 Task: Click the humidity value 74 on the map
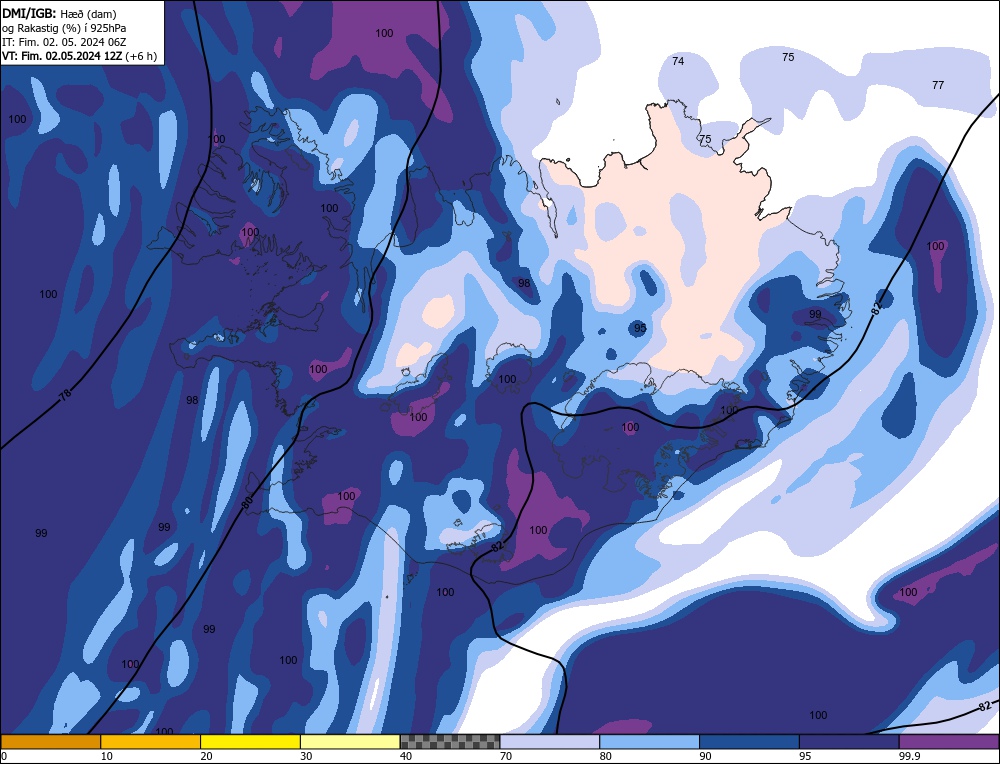click(x=678, y=61)
